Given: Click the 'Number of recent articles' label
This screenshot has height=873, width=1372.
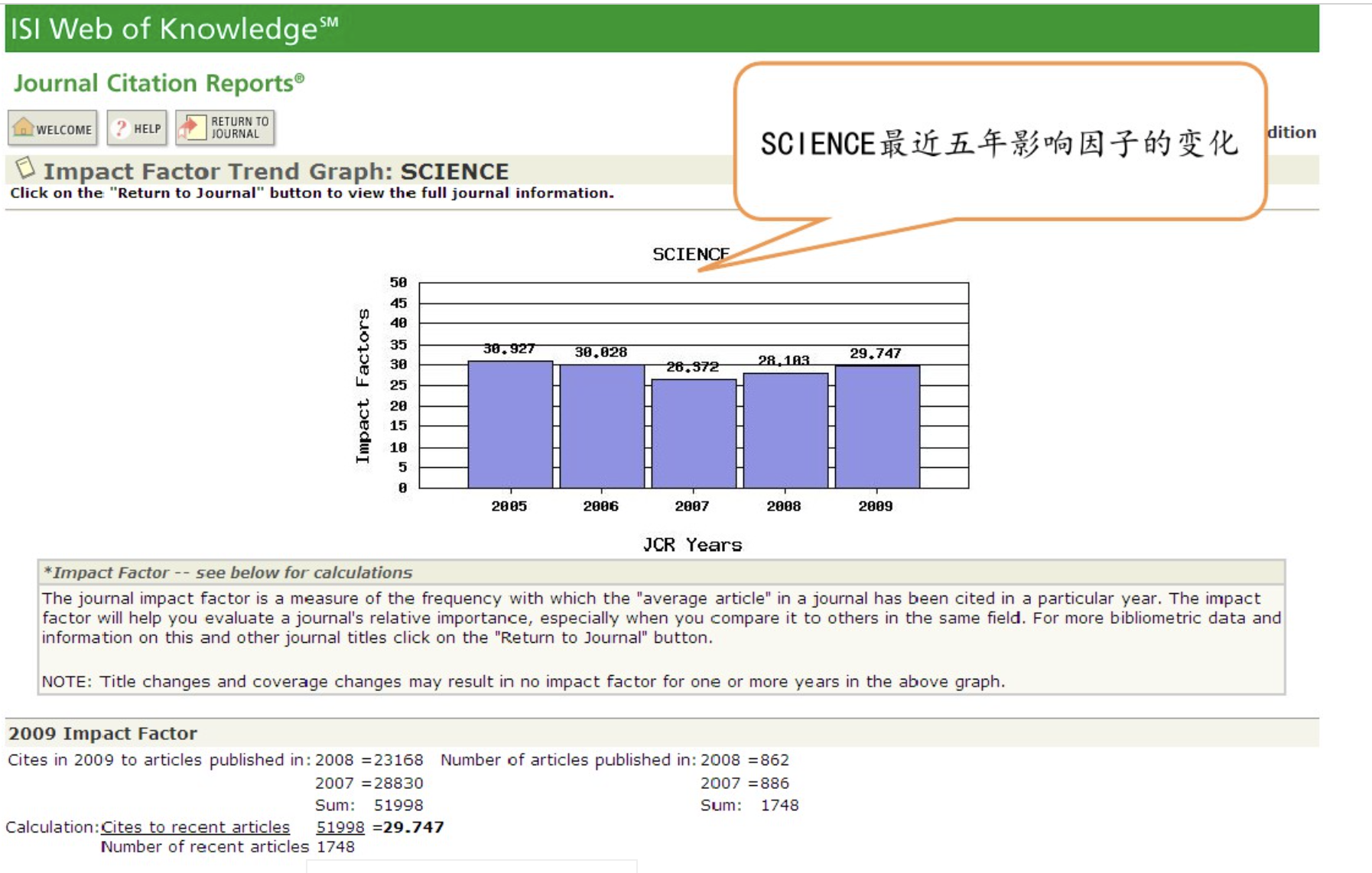Looking at the screenshot, I should point(205,847).
